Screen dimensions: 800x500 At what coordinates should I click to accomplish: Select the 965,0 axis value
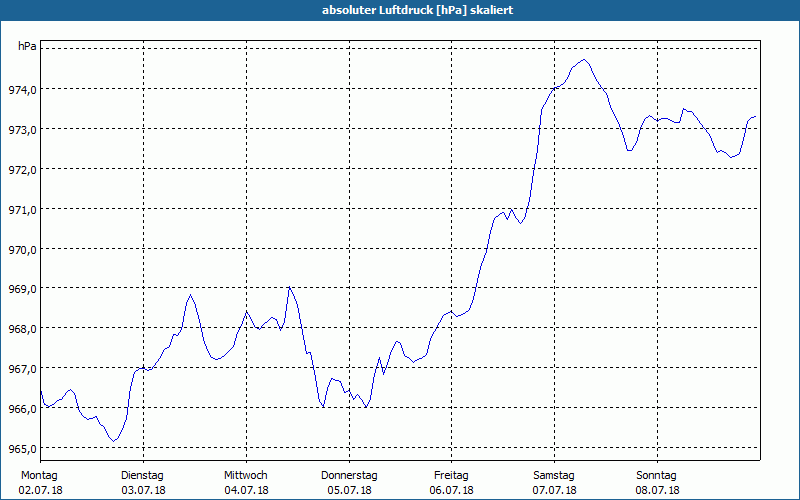click(x=22, y=449)
